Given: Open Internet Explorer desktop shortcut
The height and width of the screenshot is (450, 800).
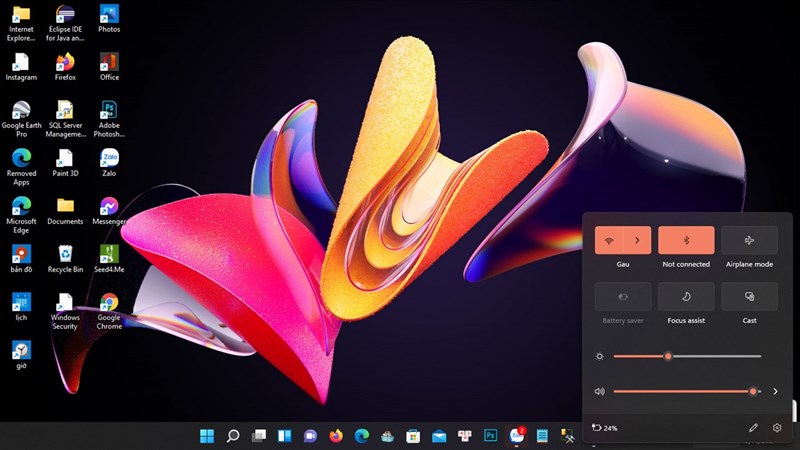Looking at the screenshot, I should 21,23.
